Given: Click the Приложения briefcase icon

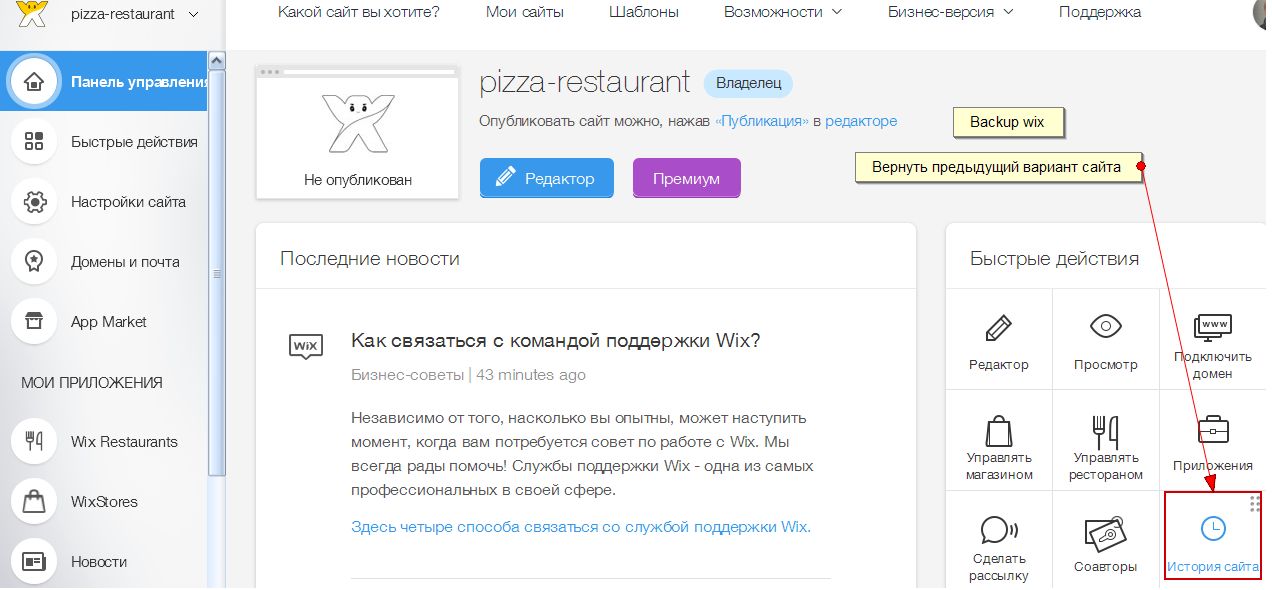Looking at the screenshot, I should (x=1213, y=442).
